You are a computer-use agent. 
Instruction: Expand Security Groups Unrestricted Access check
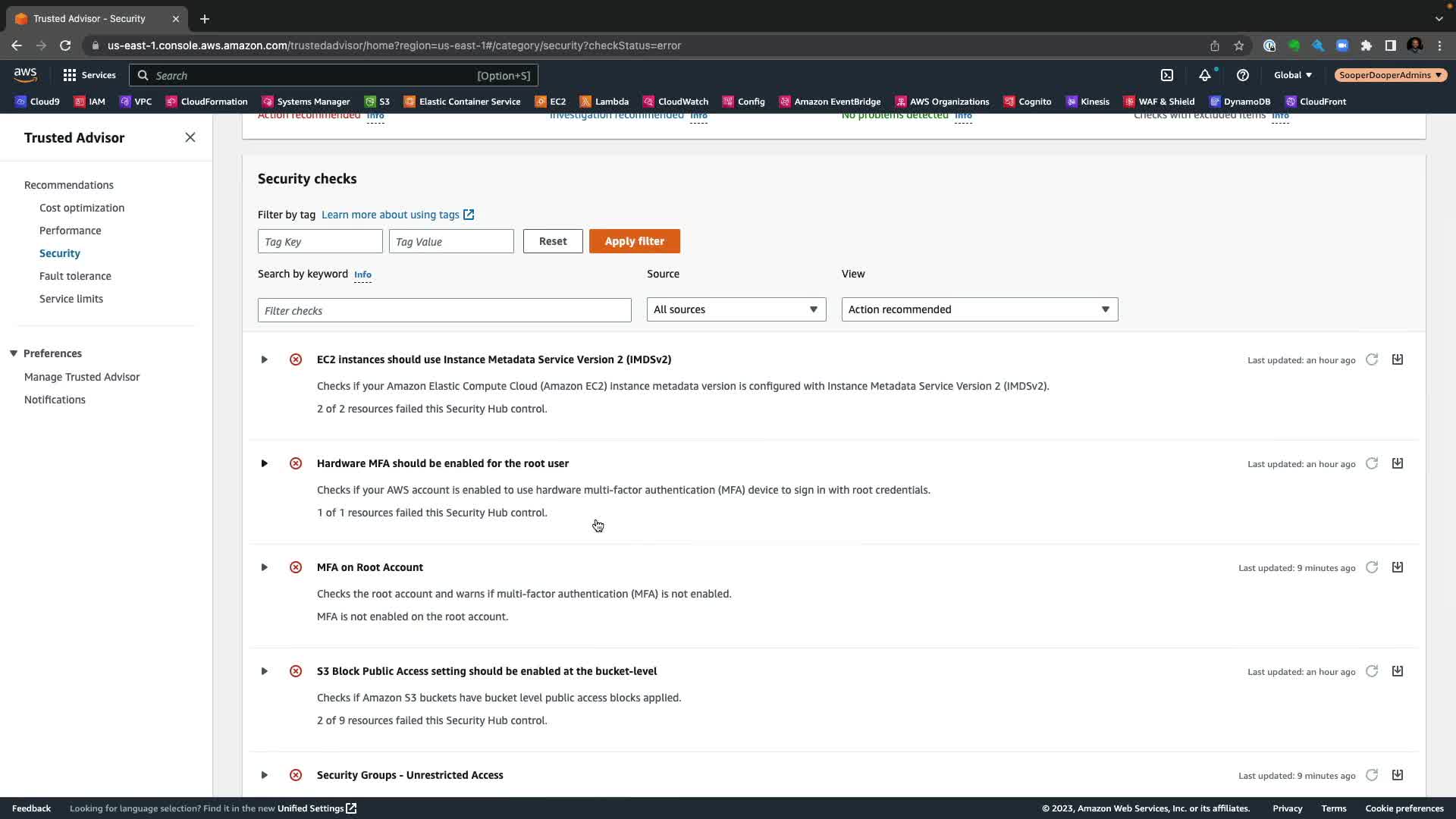click(264, 775)
